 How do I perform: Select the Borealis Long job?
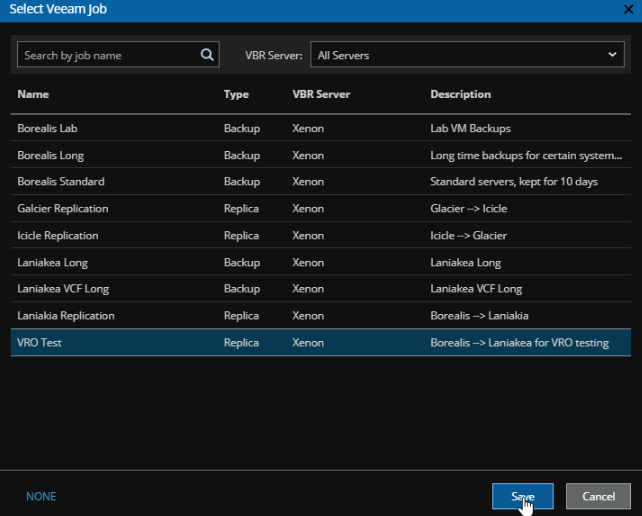321,155
